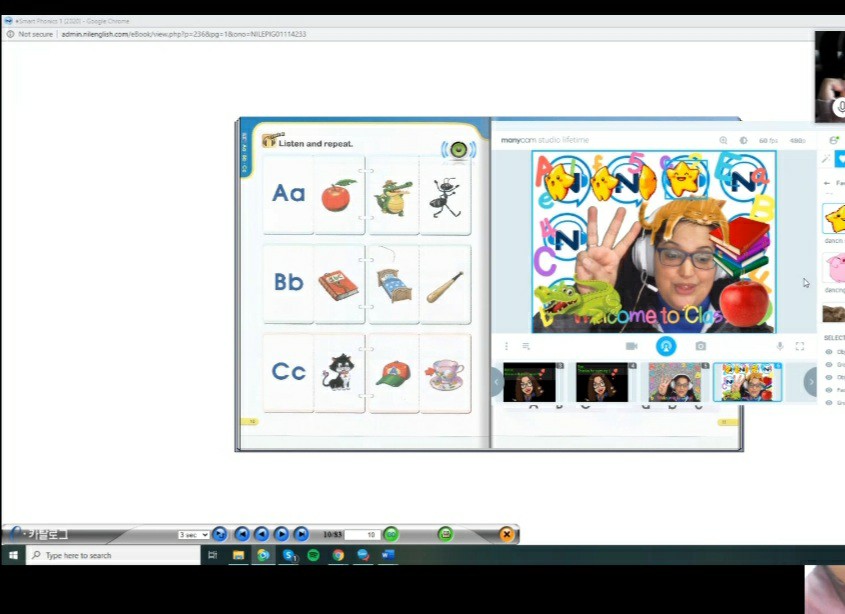The image size is (845, 614).
Task: Go to the previous eBook page
Action: point(261,534)
